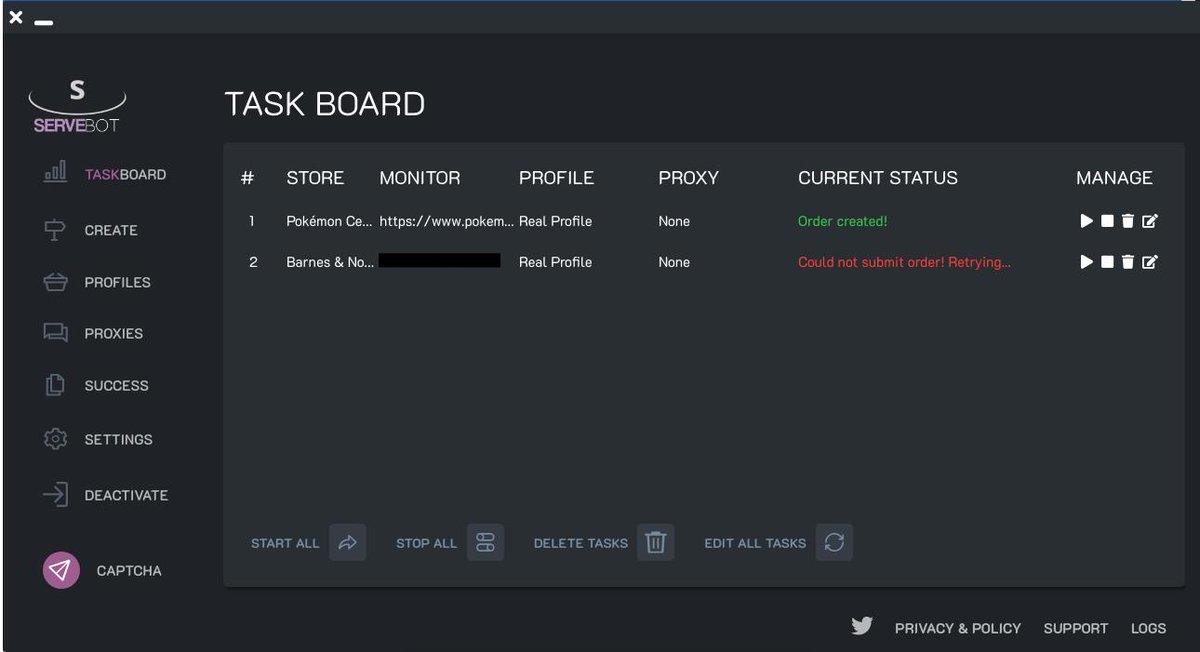The height and width of the screenshot is (652, 1200).
Task: Click the Edit All Tasks refresh icon
Action: tap(835, 543)
